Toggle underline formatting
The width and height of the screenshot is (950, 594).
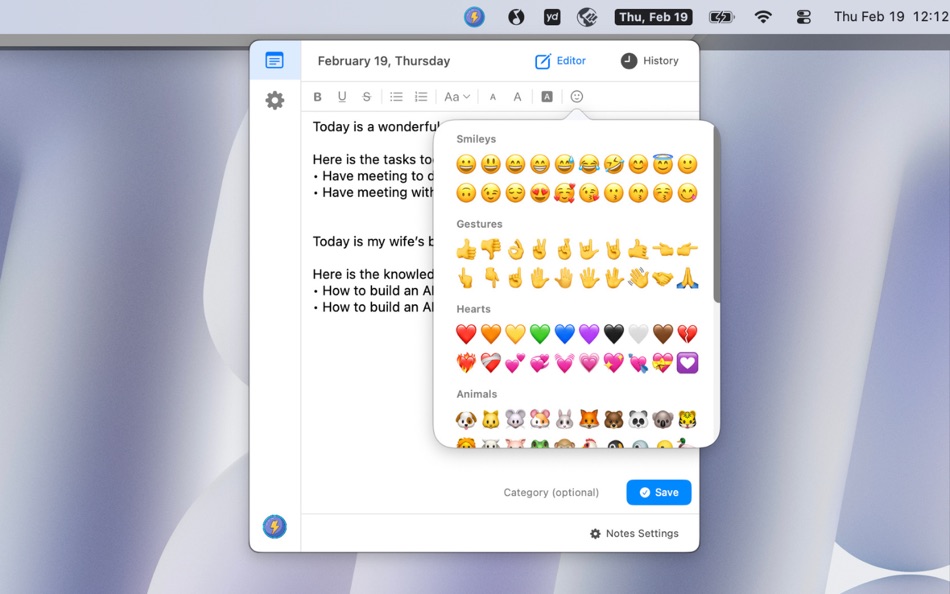click(342, 96)
